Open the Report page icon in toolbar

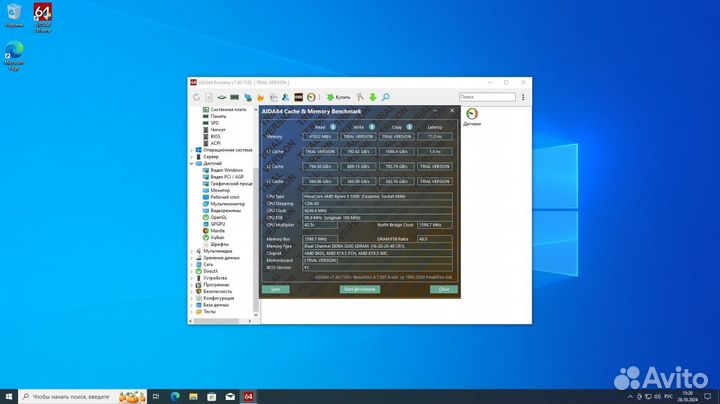[209, 97]
